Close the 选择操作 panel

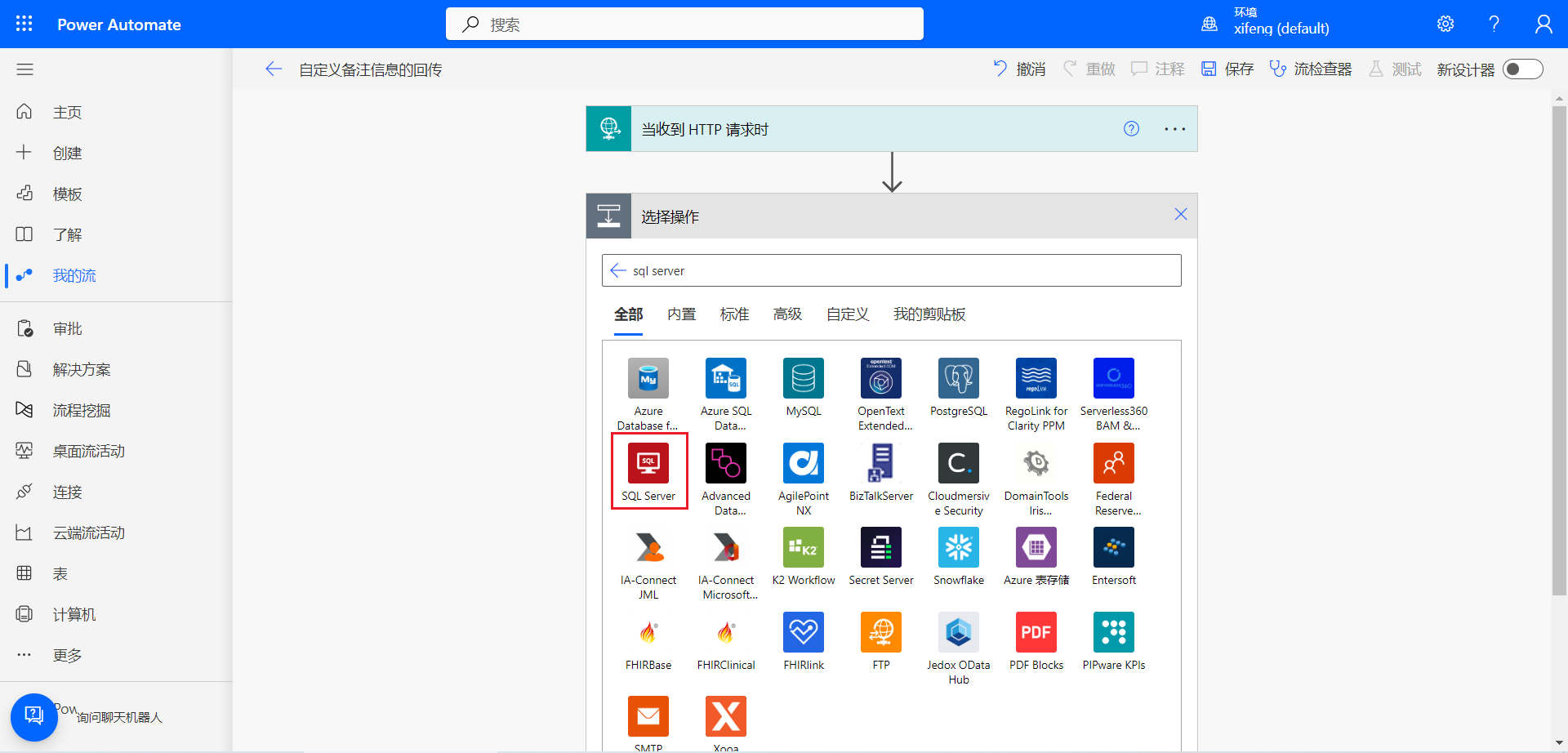[1181, 214]
